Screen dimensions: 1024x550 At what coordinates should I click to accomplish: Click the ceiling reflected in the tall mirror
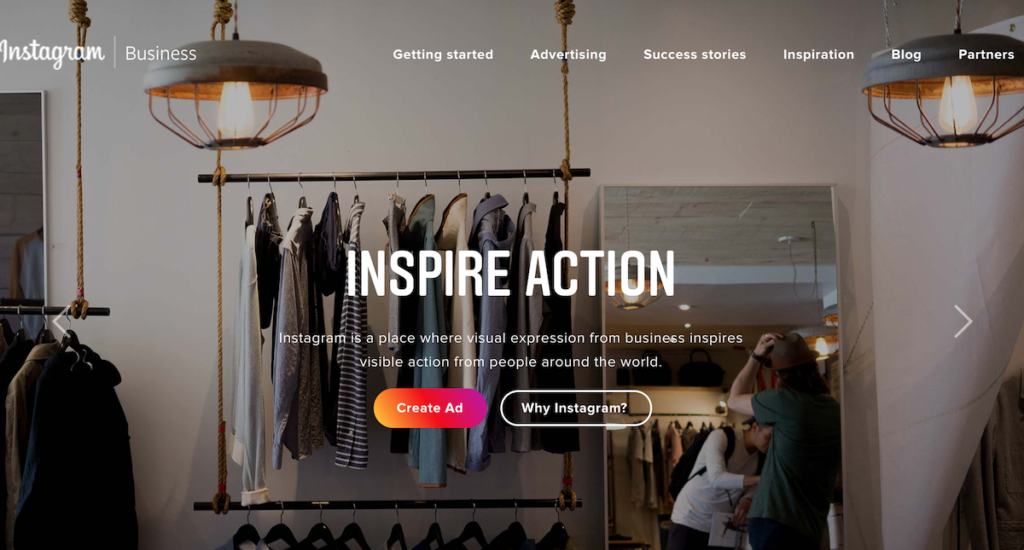point(718,225)
